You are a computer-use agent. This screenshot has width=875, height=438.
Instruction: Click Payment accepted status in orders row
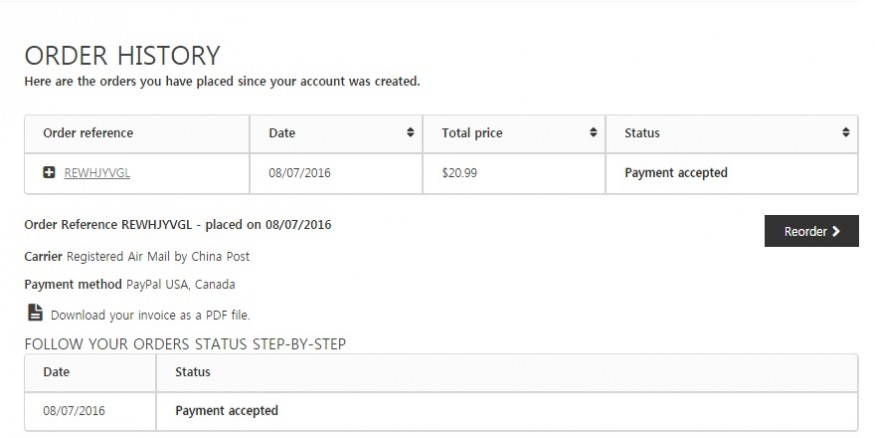[676, 173]
